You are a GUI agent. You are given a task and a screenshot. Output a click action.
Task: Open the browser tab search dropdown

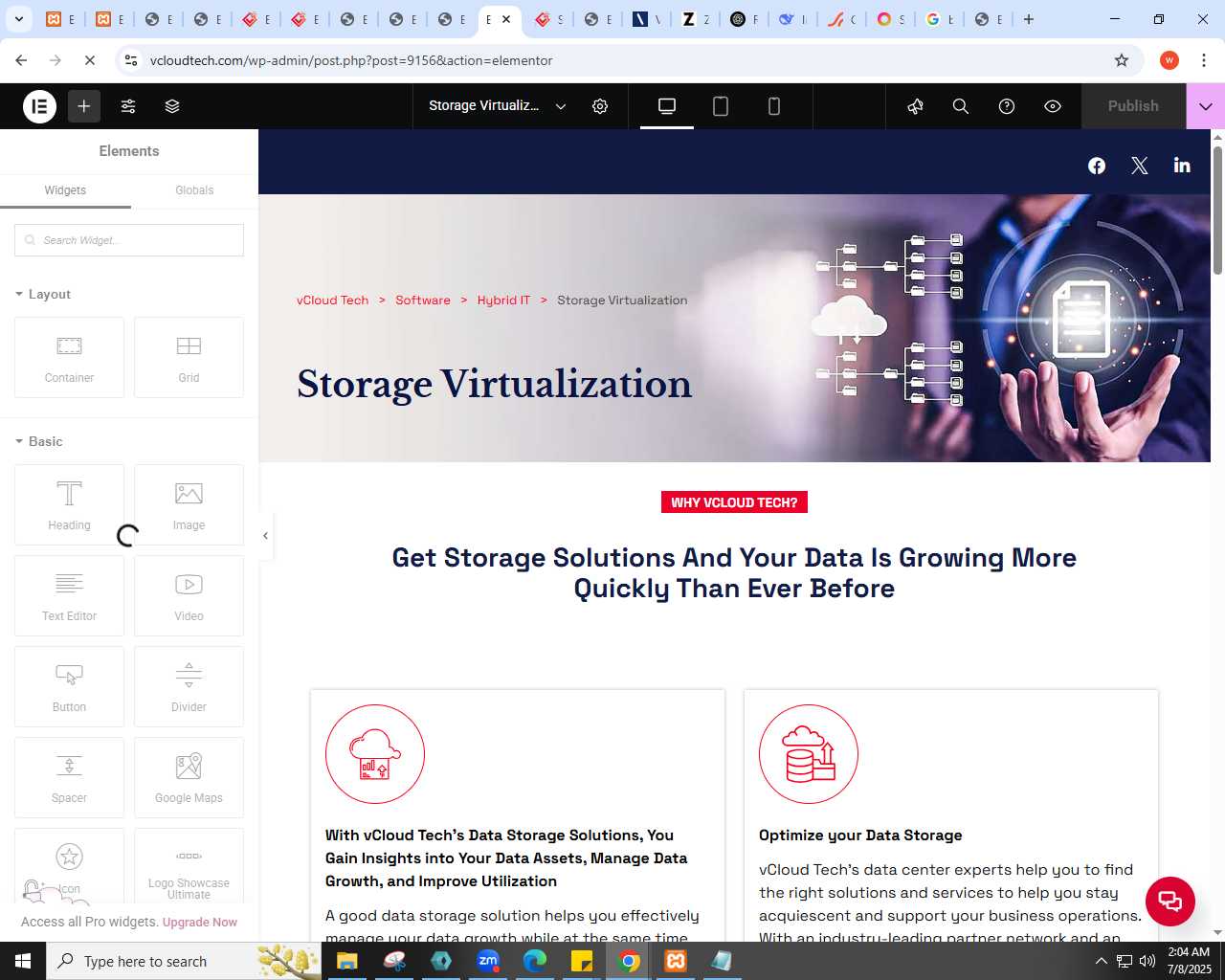click(x=18, y=19)
